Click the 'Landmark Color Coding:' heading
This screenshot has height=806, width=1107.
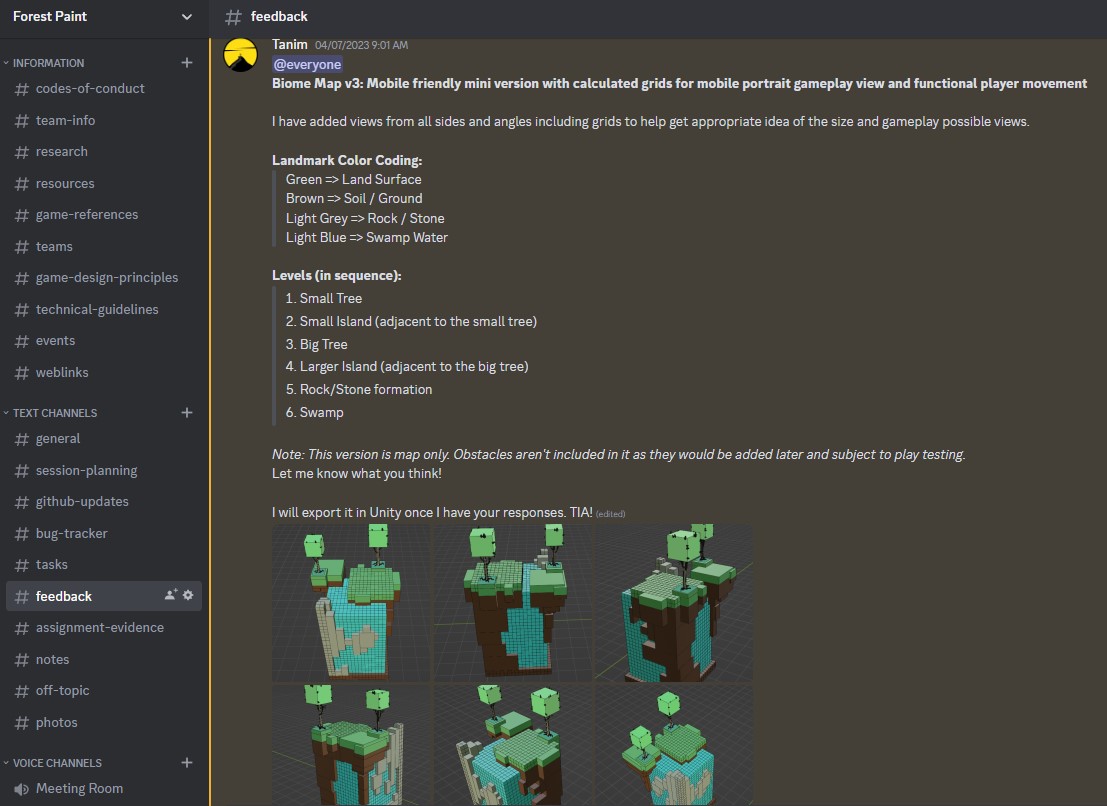[x=347, y=160]
